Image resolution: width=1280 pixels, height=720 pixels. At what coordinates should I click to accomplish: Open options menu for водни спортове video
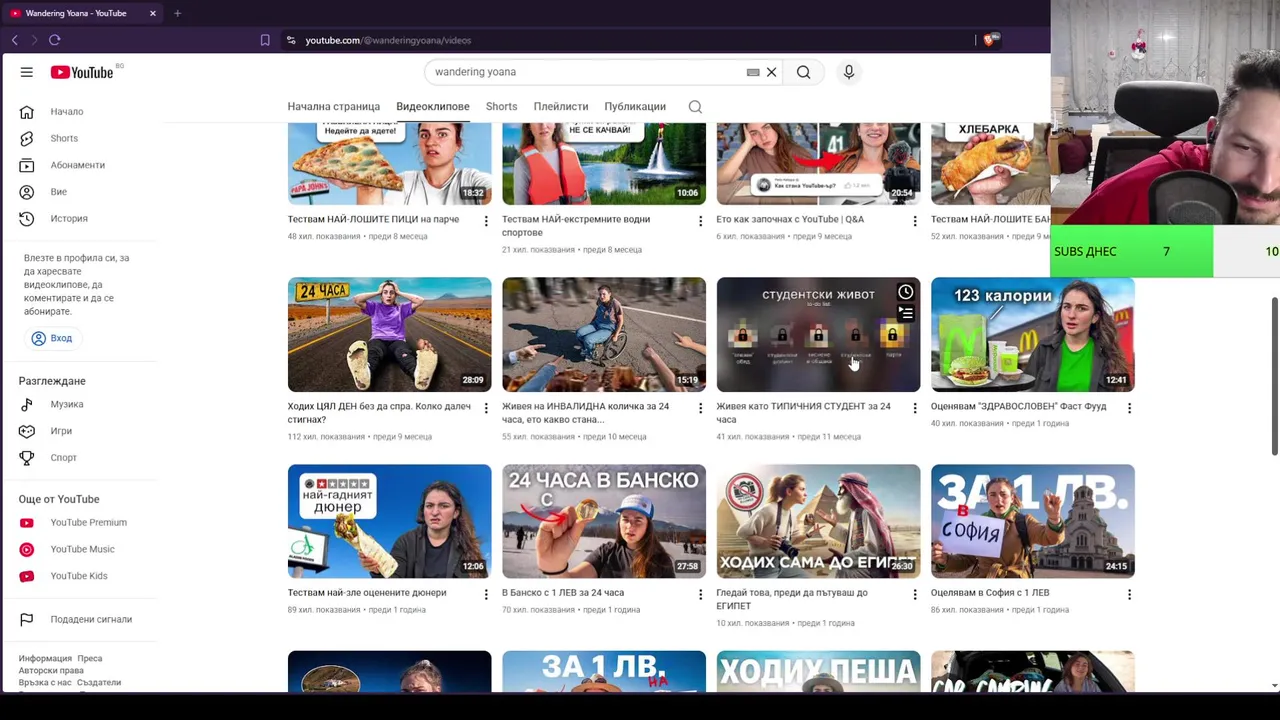coord(700,221)
